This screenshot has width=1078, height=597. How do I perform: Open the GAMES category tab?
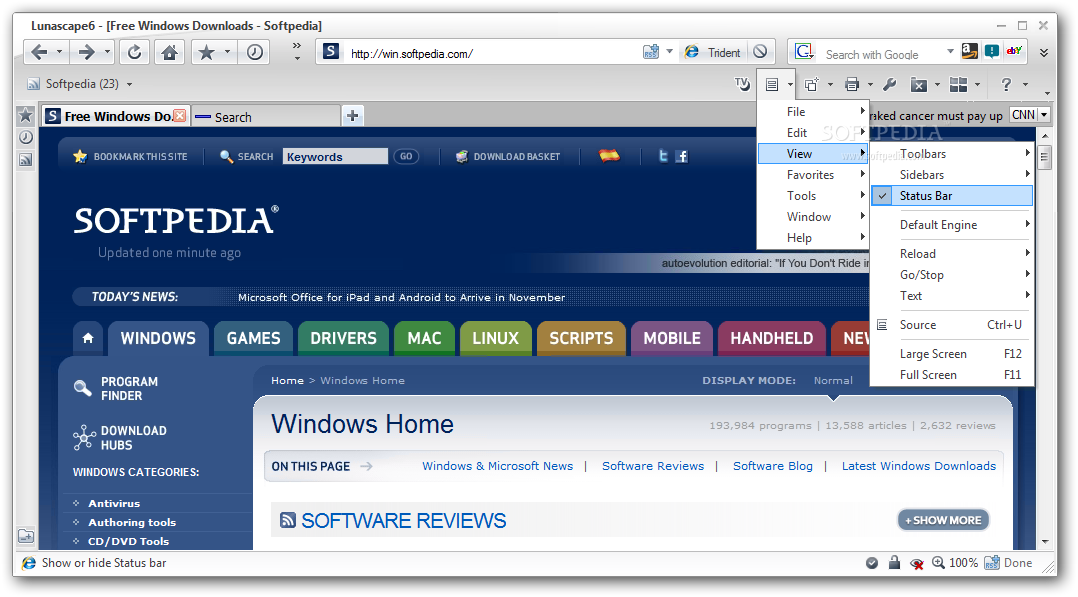253,338
